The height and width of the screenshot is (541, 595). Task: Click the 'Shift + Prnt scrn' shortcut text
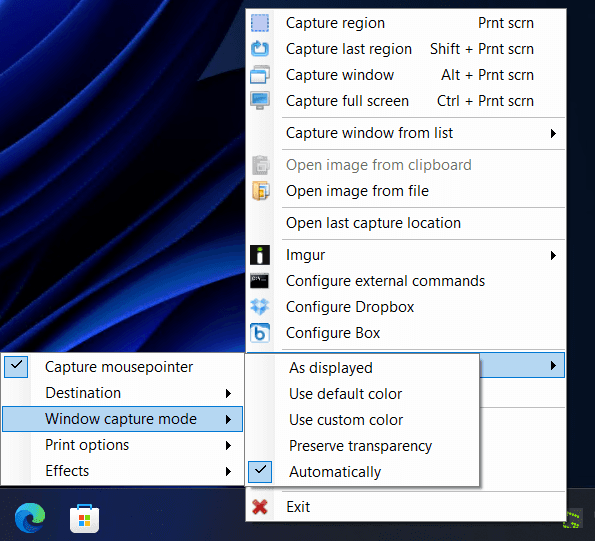[482, 49]
